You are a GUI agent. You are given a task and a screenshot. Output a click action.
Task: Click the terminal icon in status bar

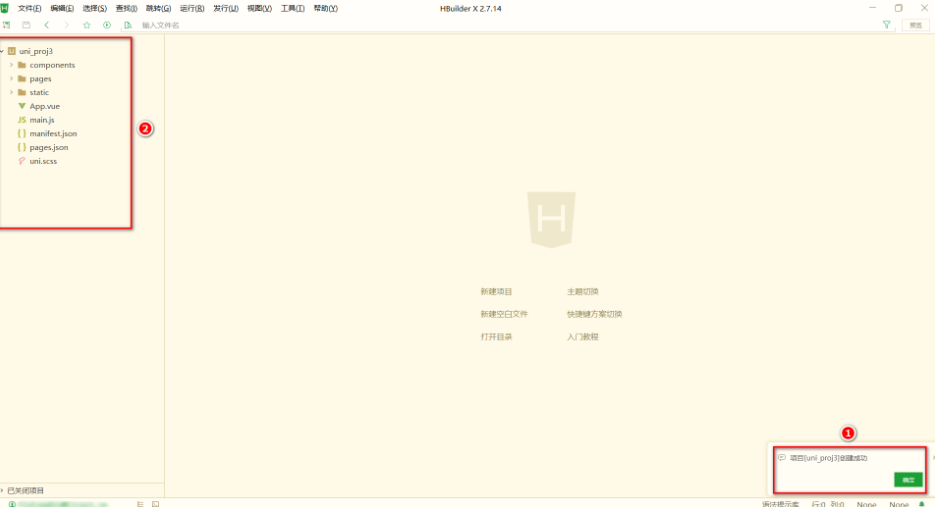pyautogui.click(x=156, y=504)
